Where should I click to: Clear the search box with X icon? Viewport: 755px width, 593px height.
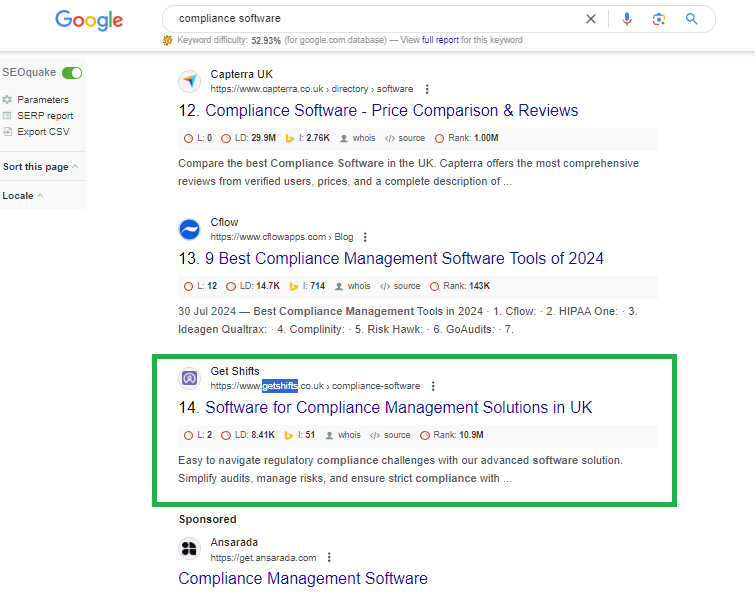(x=591, y=19)
